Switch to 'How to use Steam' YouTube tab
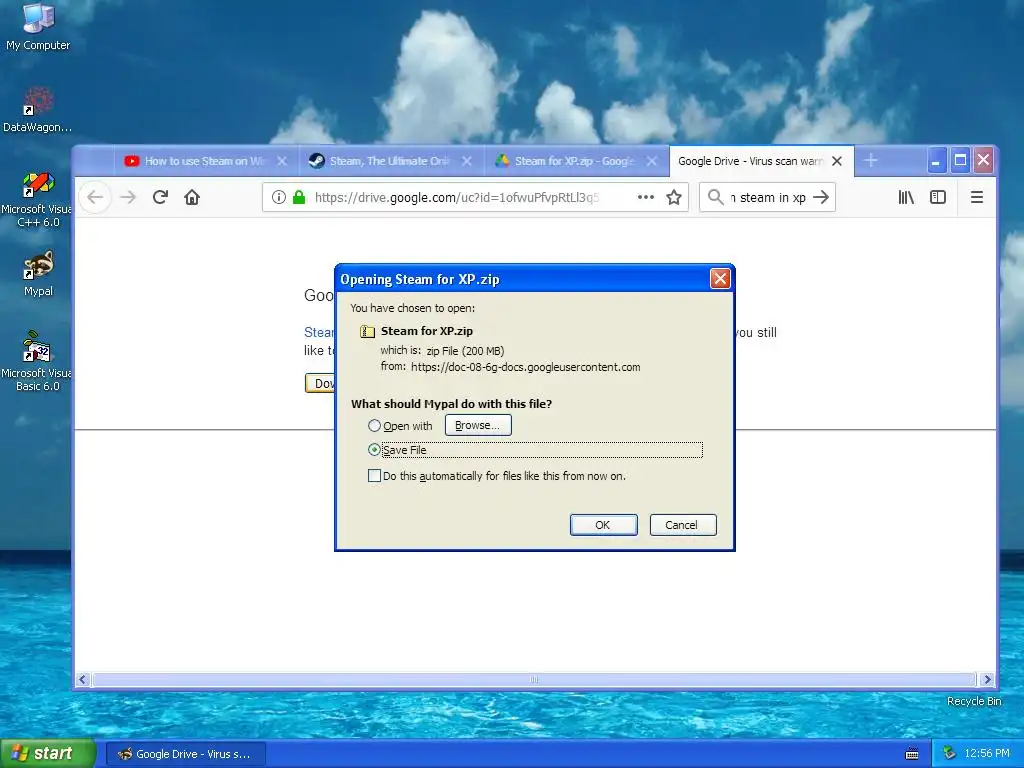This screenshot has width=1024, height=768. (205, 161)
